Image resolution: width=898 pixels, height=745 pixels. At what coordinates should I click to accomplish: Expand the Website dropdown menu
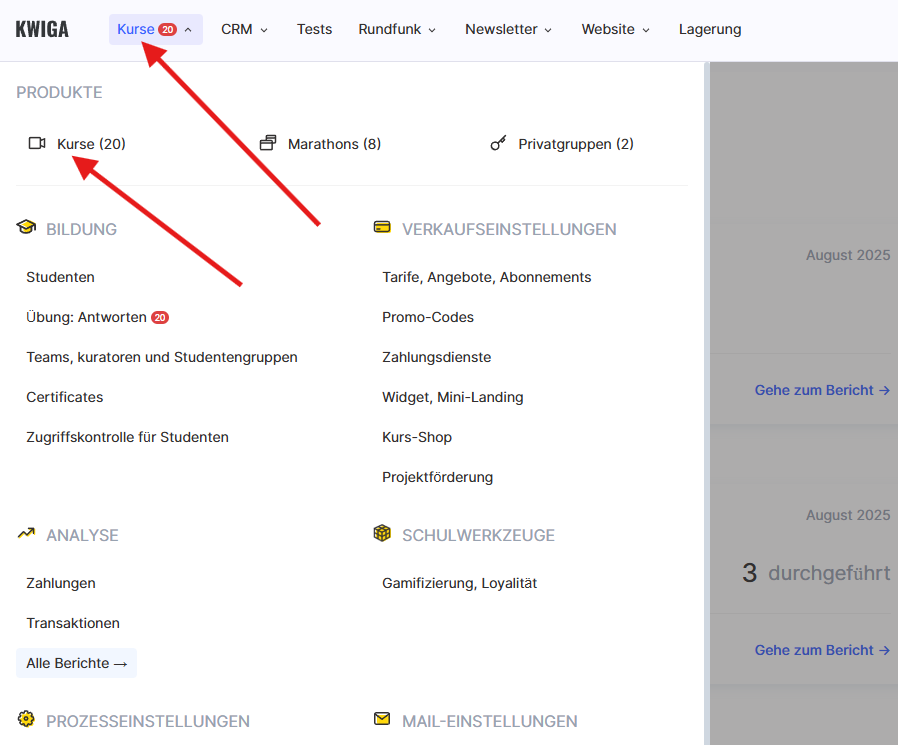(615, 29)
